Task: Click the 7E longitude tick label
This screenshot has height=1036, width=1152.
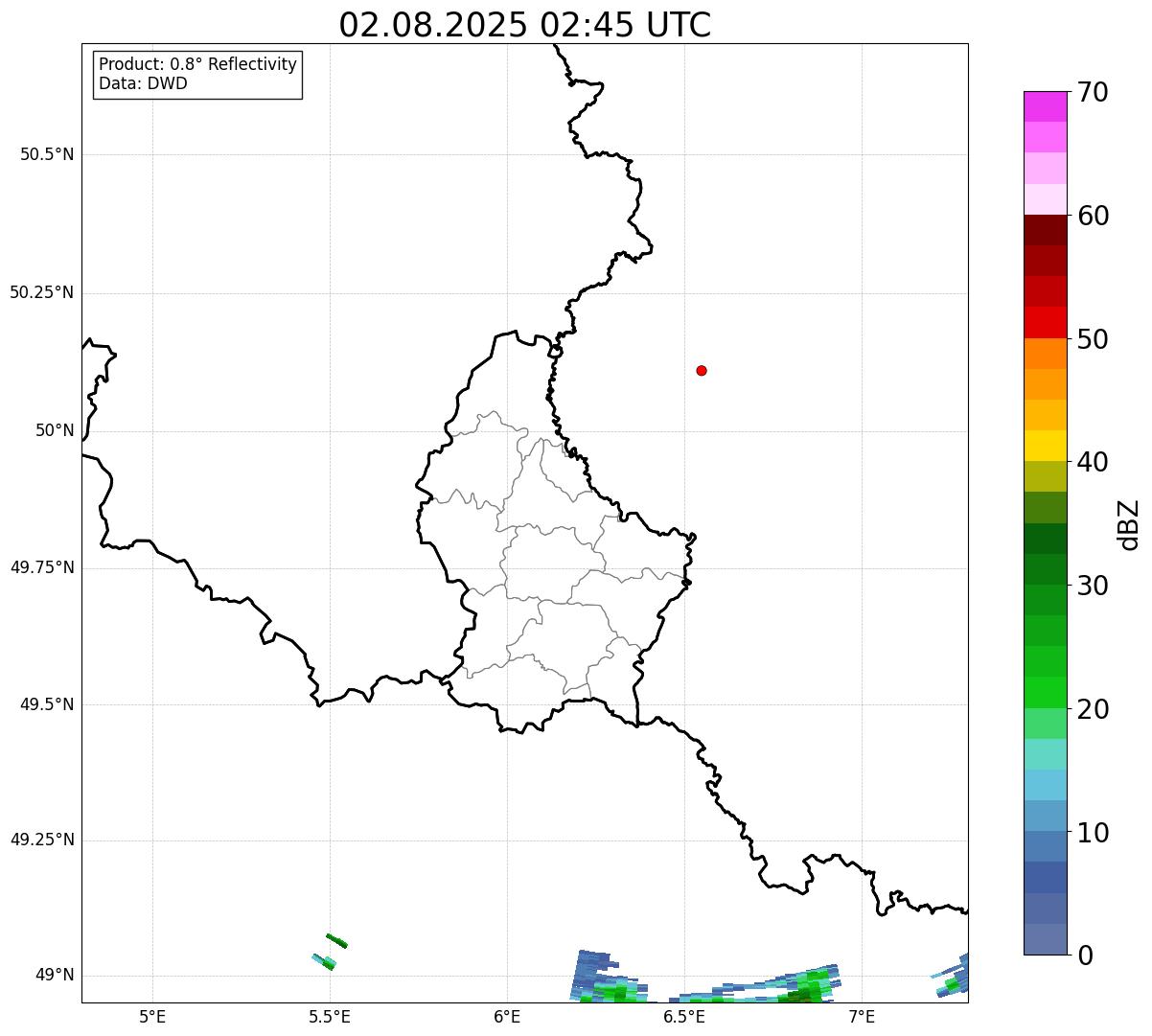Action: pos(862,1017)
